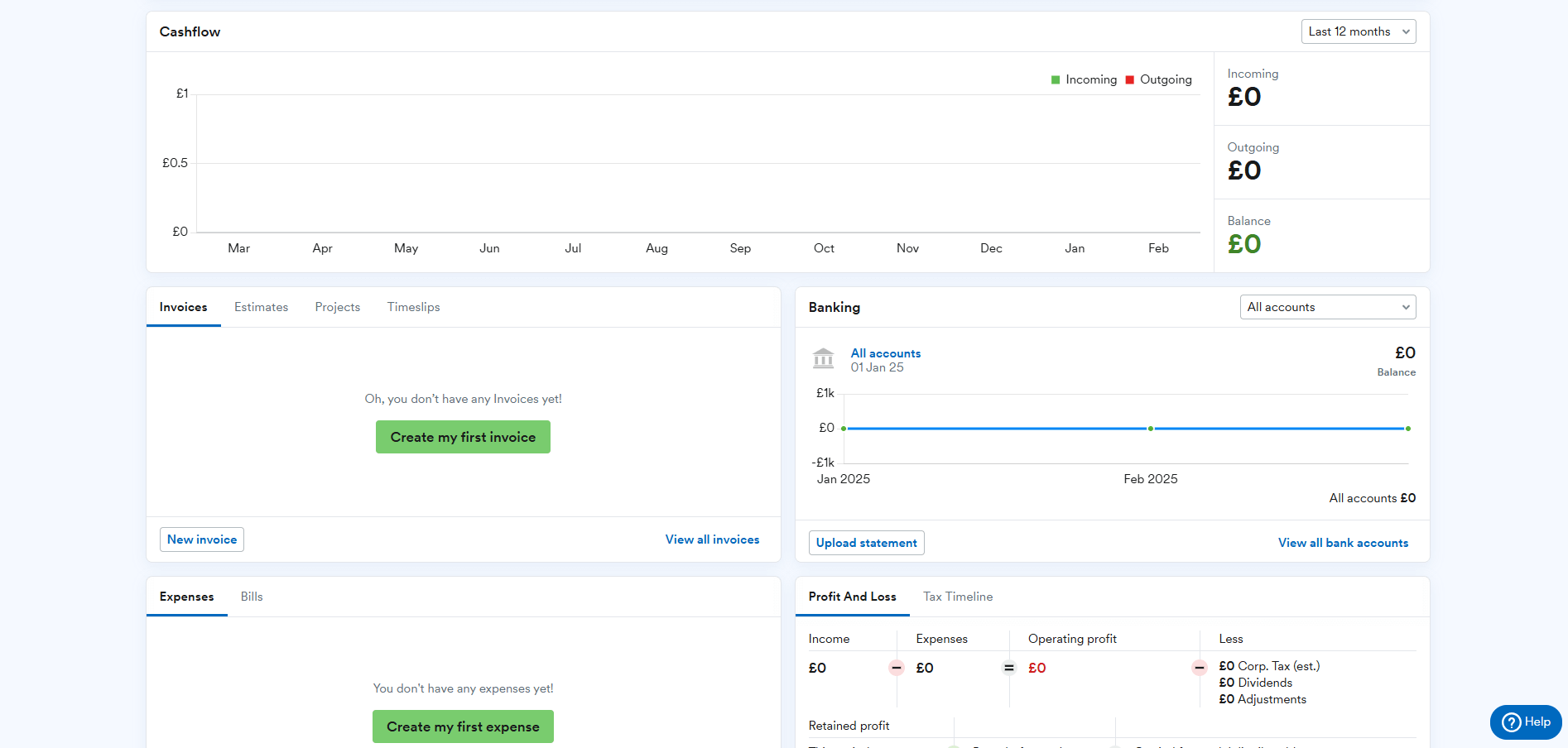Screen dimensions: 1568x748
Task: Open the Projects tab
Action: tap(337, 307)
